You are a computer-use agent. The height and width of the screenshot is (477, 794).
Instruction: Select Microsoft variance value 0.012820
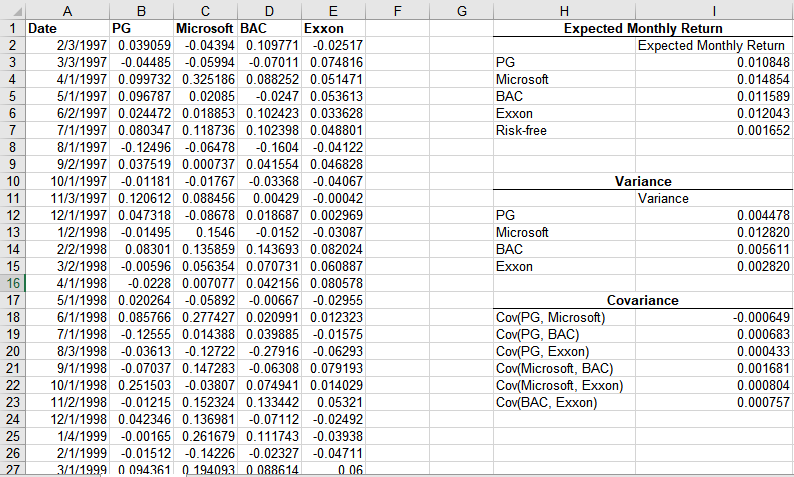[x=714, y=232]
